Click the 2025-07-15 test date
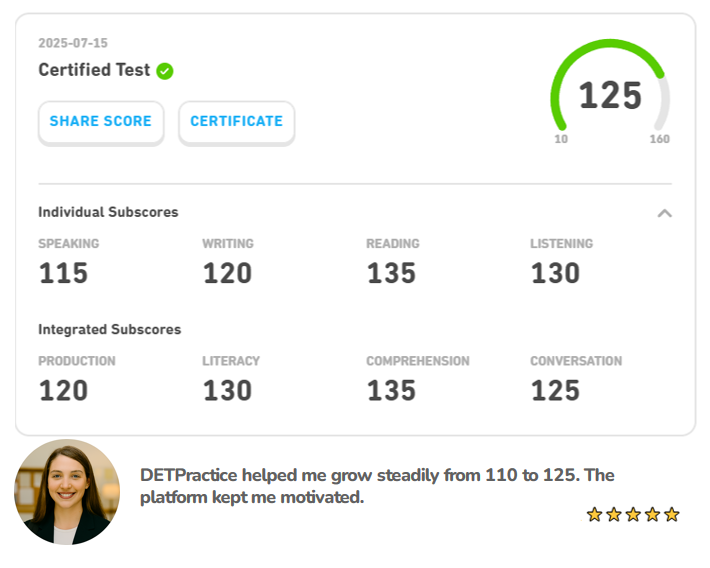Image resolution: width=710 pixels, height=568 pixels. [x=73, y=43]
